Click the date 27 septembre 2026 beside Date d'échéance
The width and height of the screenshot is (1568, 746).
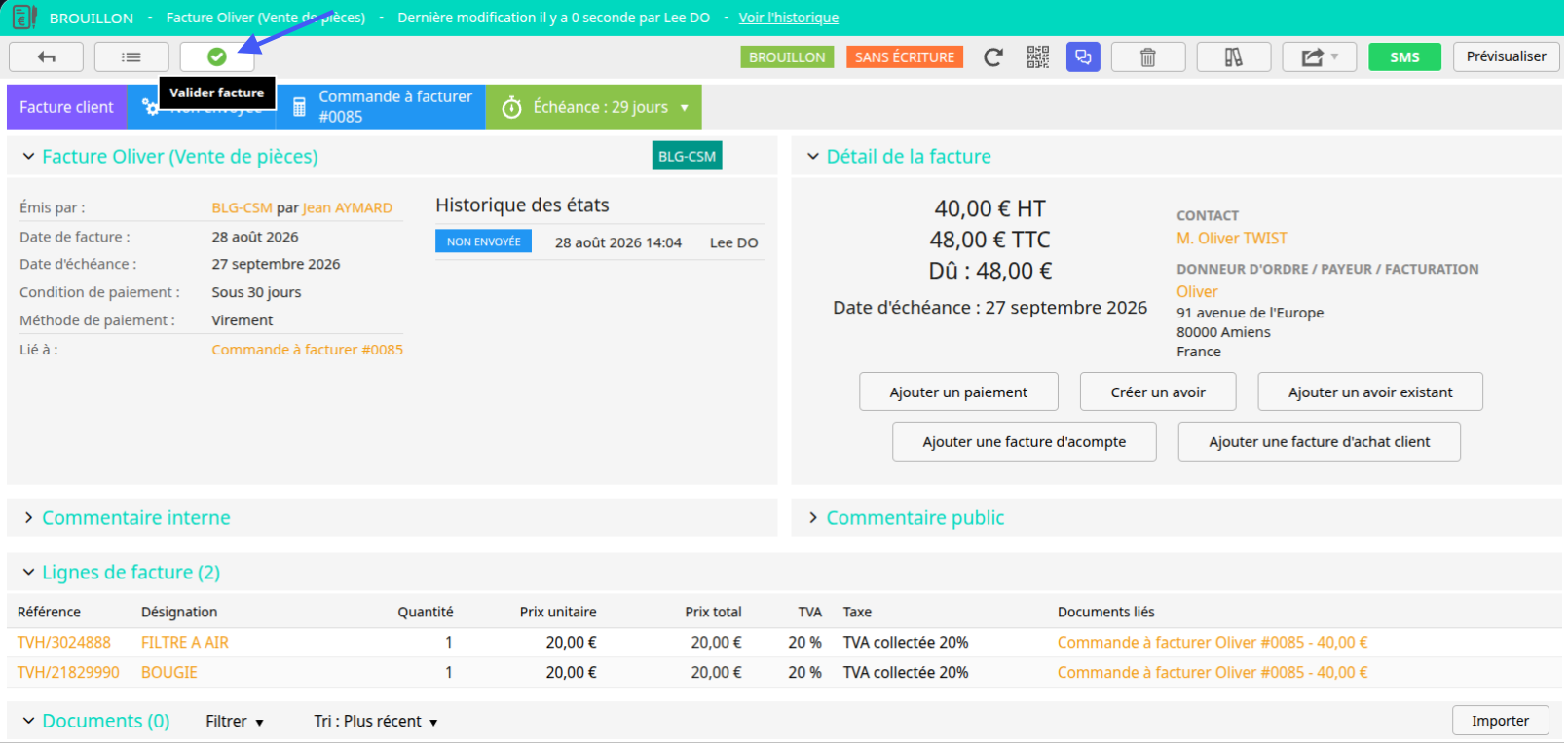tap(276, 265)
